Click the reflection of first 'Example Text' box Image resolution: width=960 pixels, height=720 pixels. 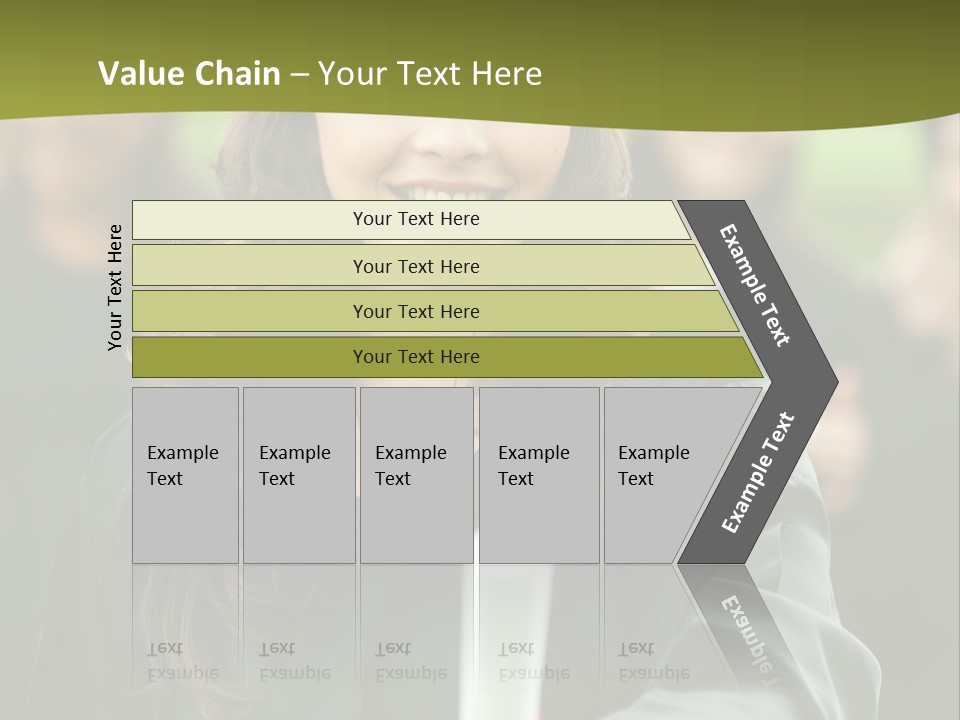[x=185, y=624]
